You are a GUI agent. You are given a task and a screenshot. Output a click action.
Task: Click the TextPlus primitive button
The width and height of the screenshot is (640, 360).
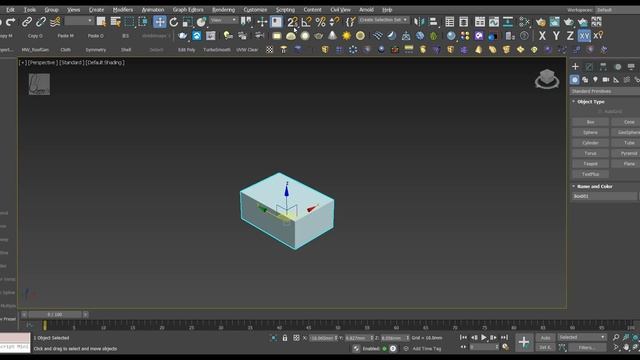(590, 174)
